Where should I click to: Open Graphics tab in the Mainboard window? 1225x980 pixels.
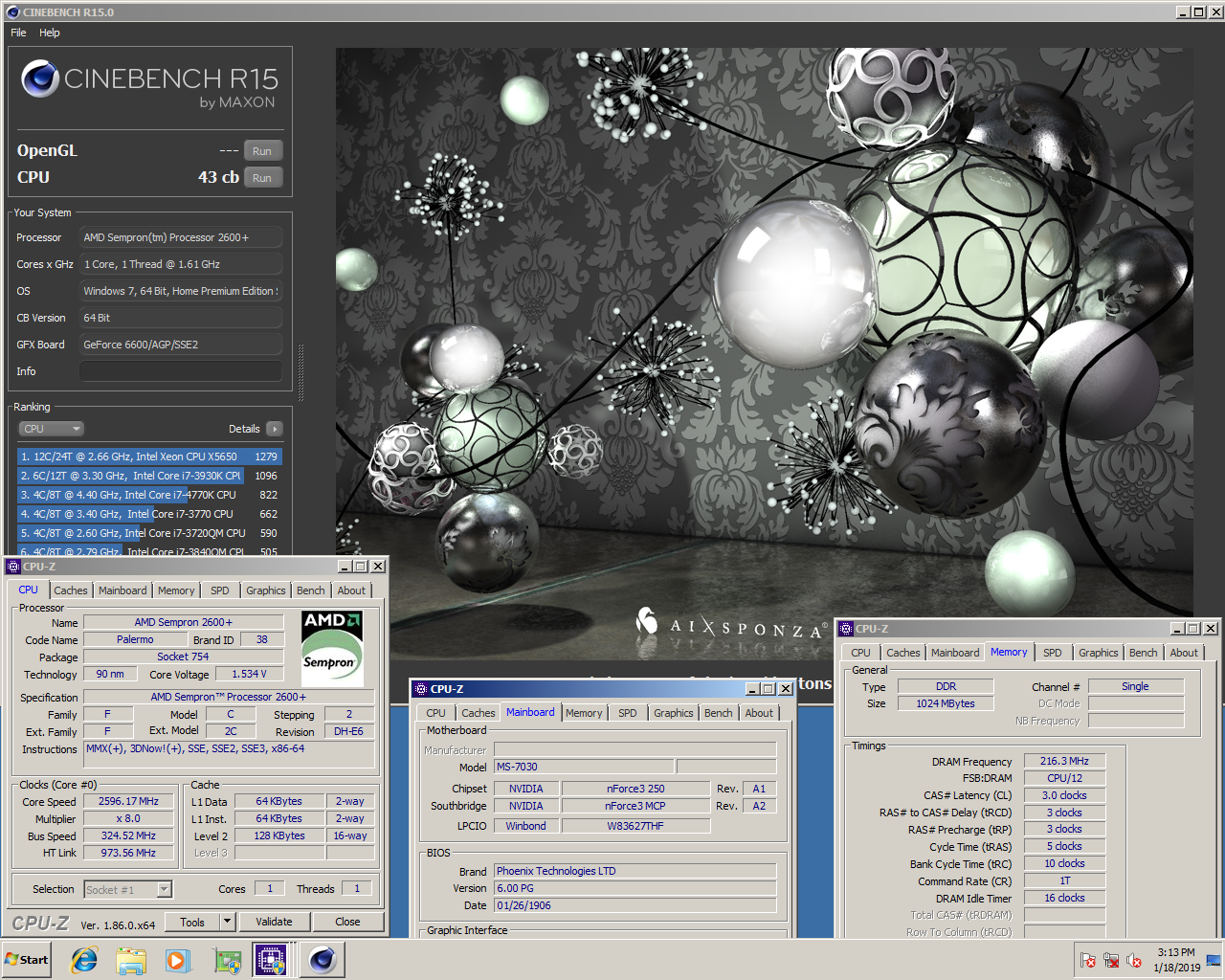[x=674, y=713]
